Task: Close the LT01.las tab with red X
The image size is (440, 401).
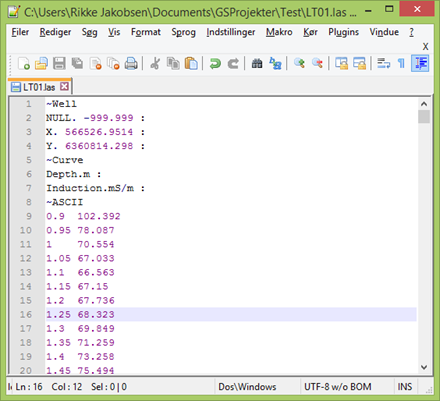Action: 64,87
